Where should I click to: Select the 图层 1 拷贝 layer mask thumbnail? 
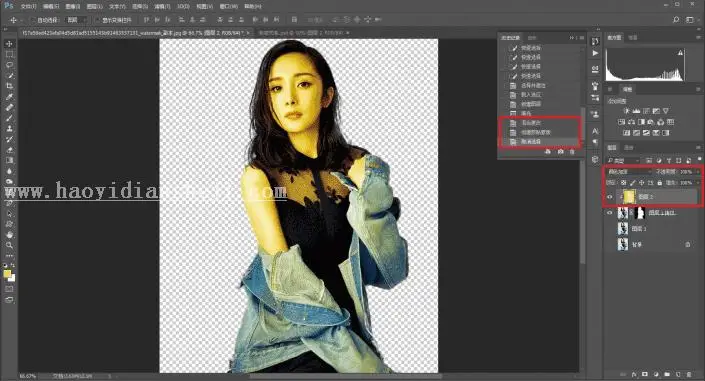639,213
